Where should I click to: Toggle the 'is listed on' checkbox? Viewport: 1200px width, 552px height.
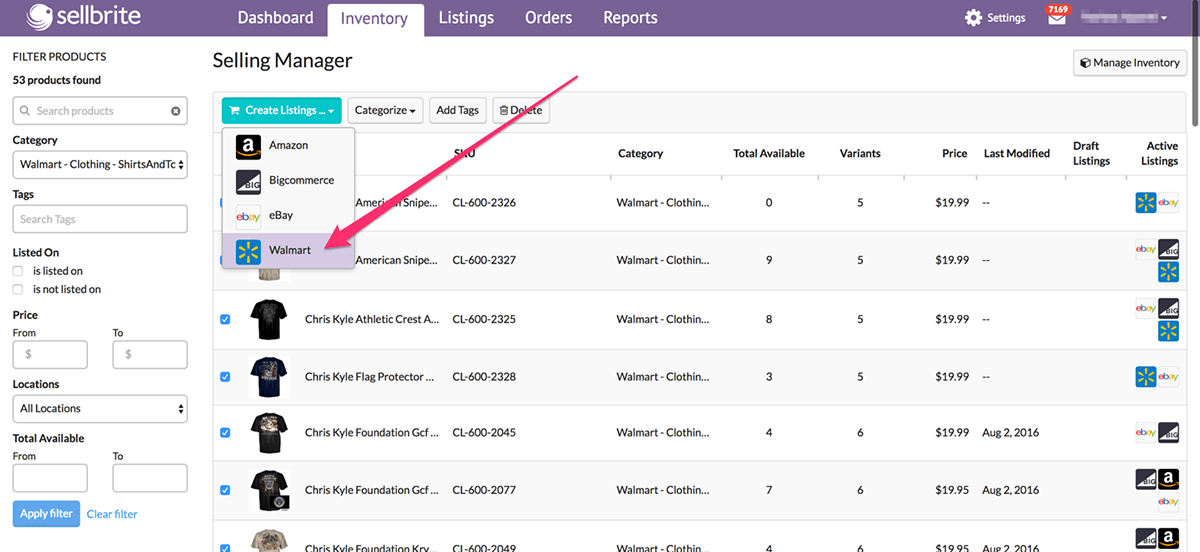coord(18,271)
